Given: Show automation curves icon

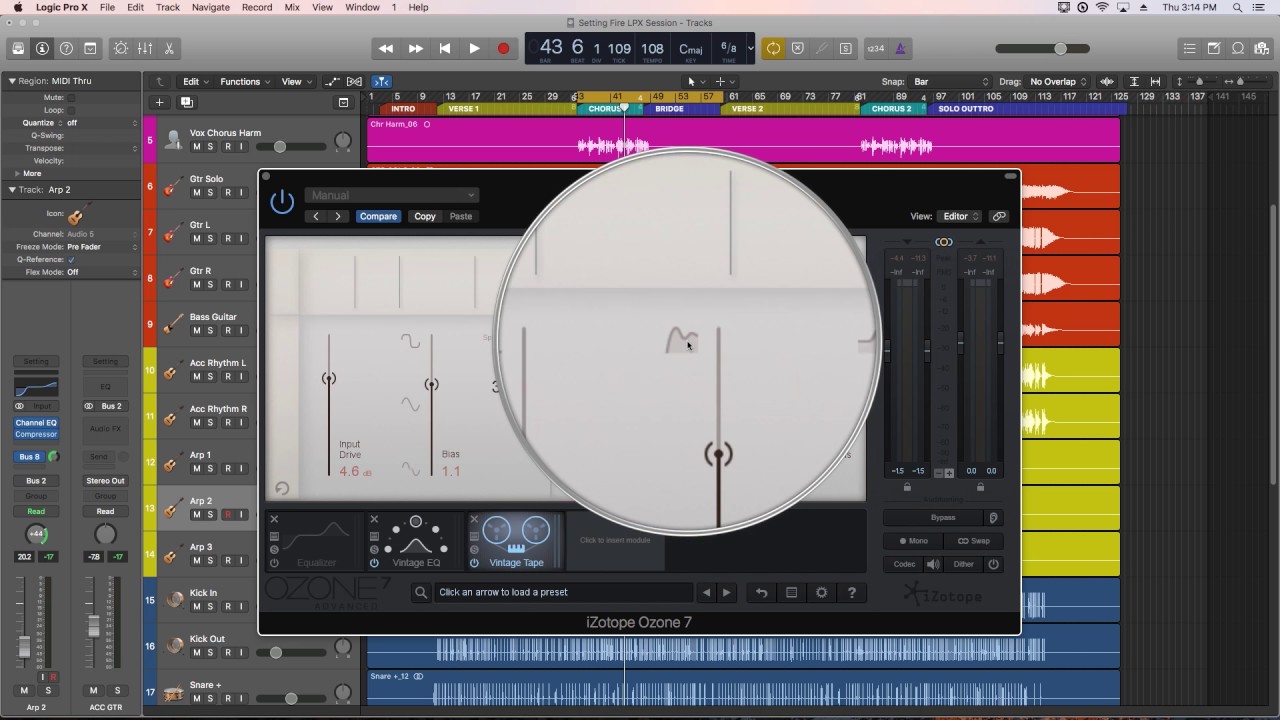Looking at the screenshot, I should [x=333, y=82].
